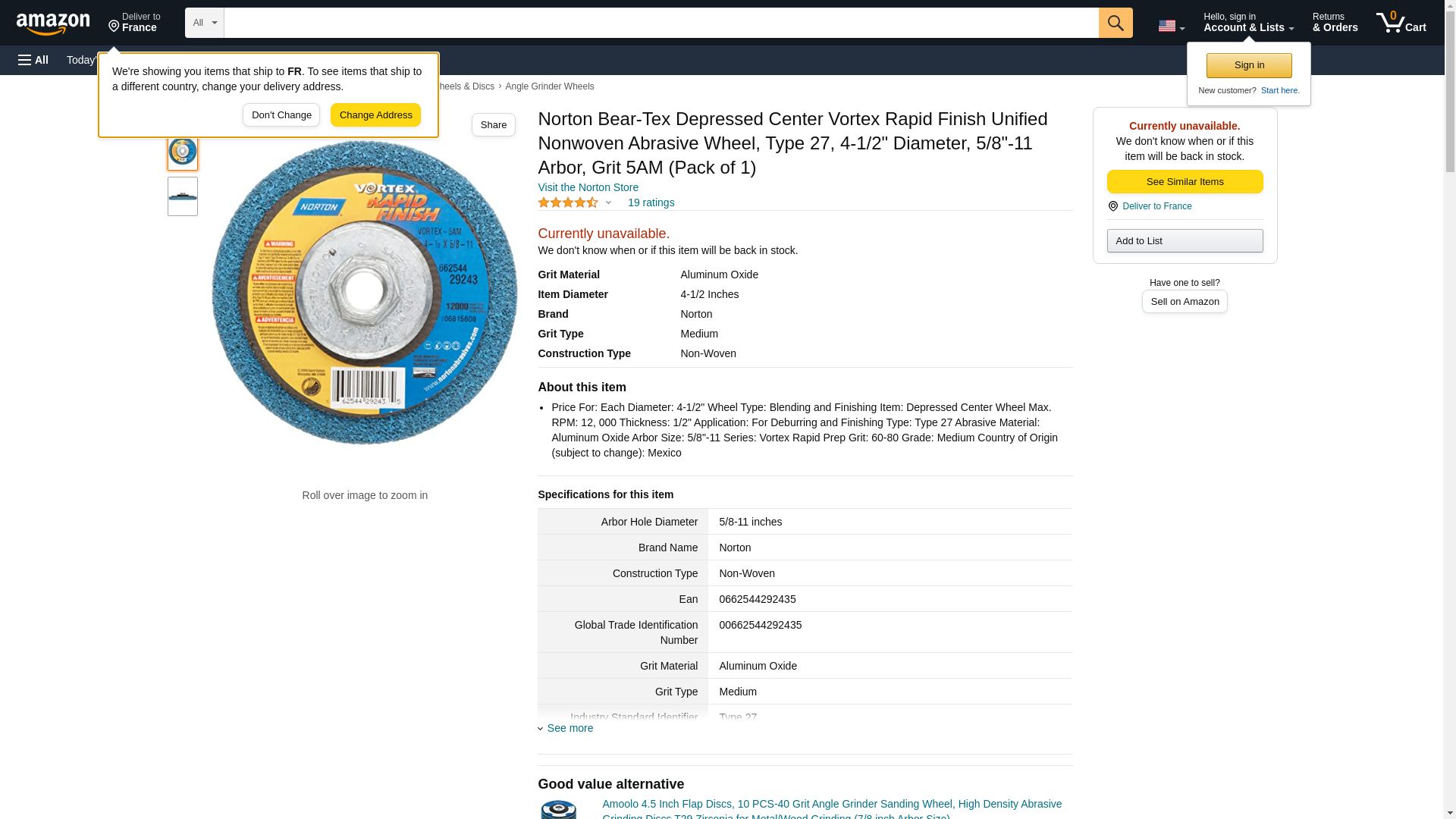Click the search magnifier button
1456x819 pixels.
(1115, 23)
